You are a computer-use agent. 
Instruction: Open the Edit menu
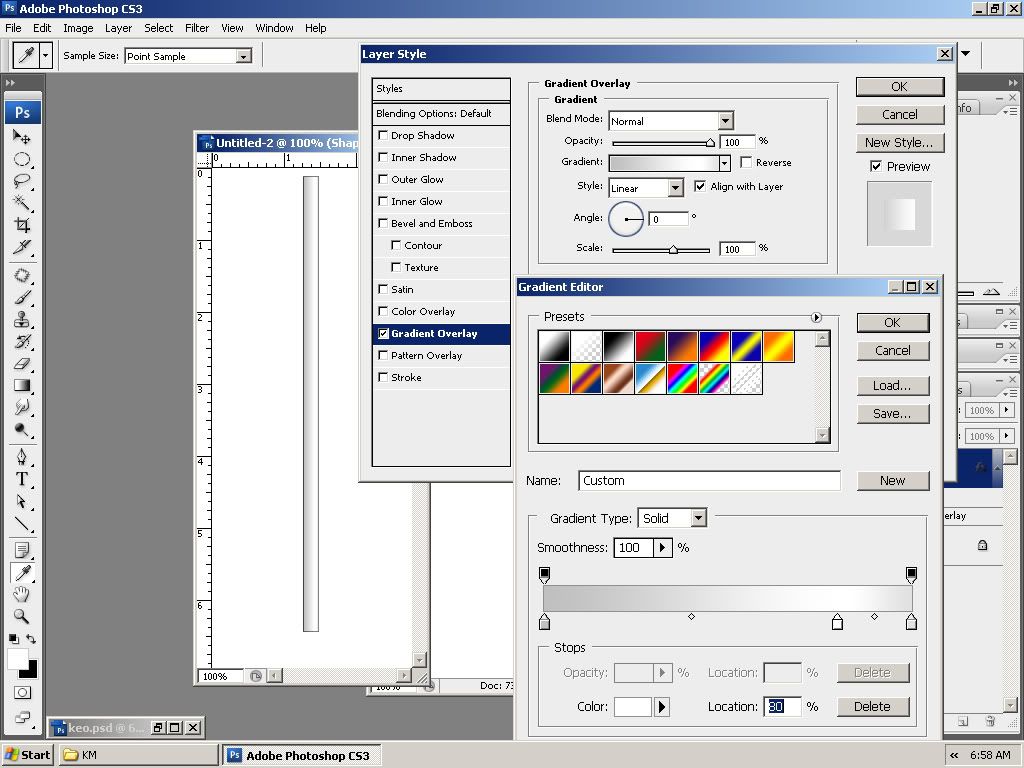42,28
